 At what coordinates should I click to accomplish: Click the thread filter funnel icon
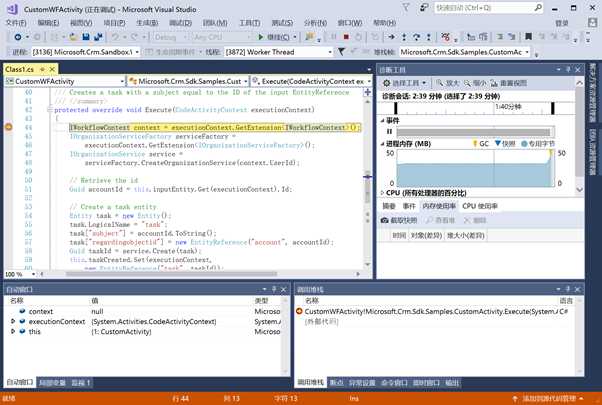pyautogui.click(x=341, y=51)
